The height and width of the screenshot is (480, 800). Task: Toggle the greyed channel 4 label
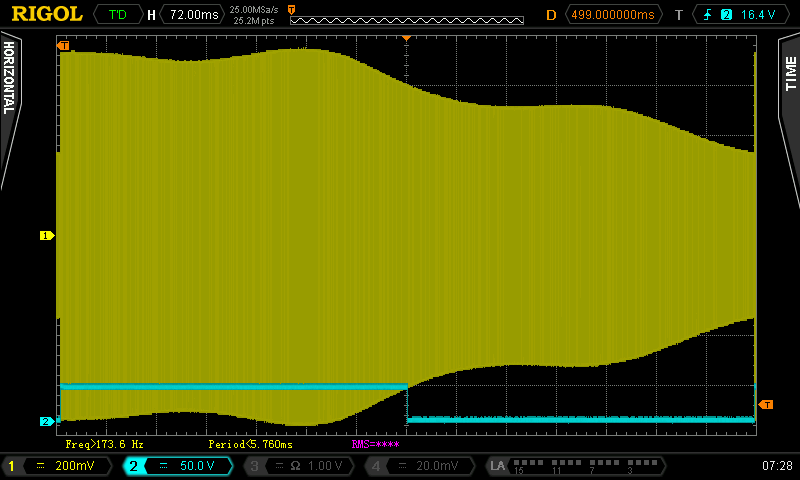pos(376,466)
